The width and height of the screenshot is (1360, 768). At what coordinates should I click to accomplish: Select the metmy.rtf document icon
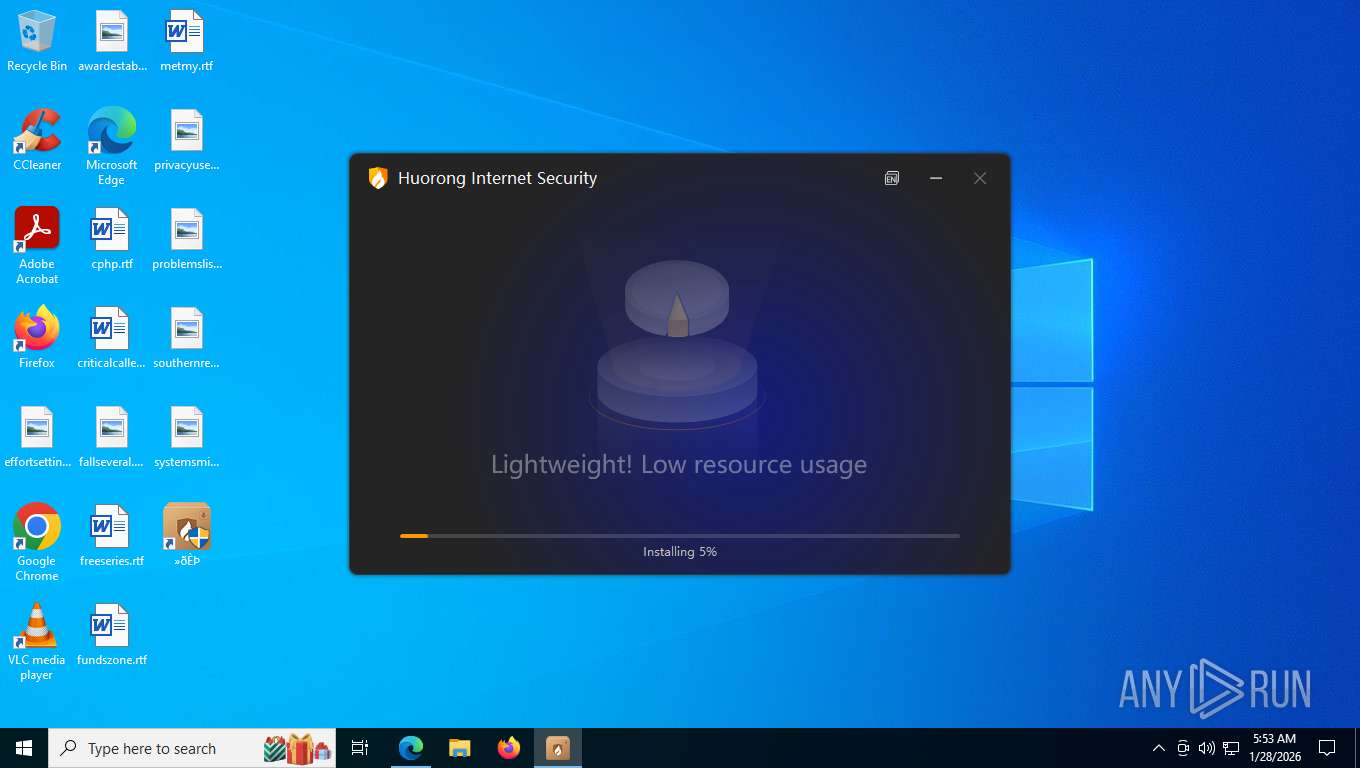[187, 41]
